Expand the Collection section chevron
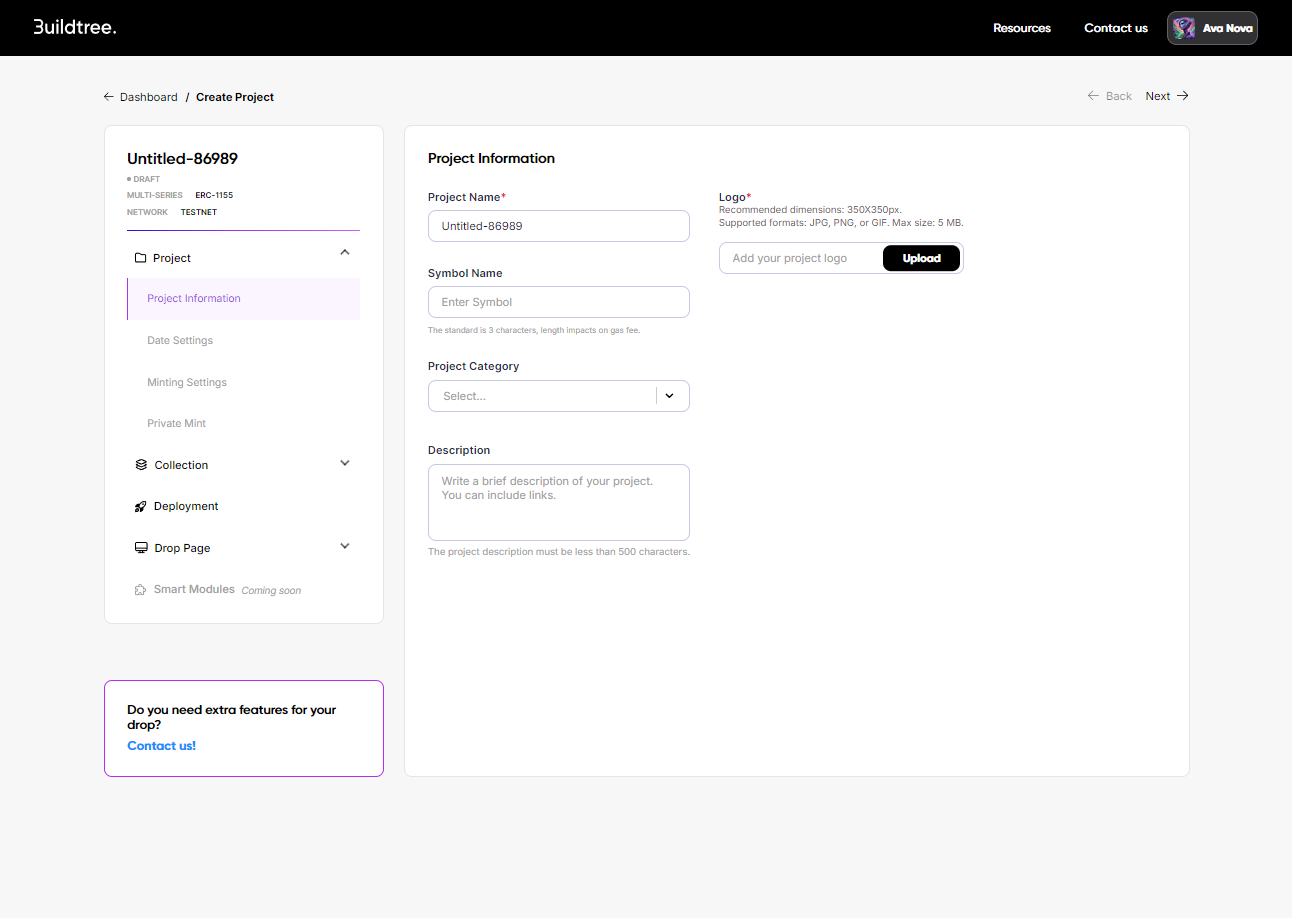Screen dimensions: 1292x918 pyautogui.click(x=345, y=463)
